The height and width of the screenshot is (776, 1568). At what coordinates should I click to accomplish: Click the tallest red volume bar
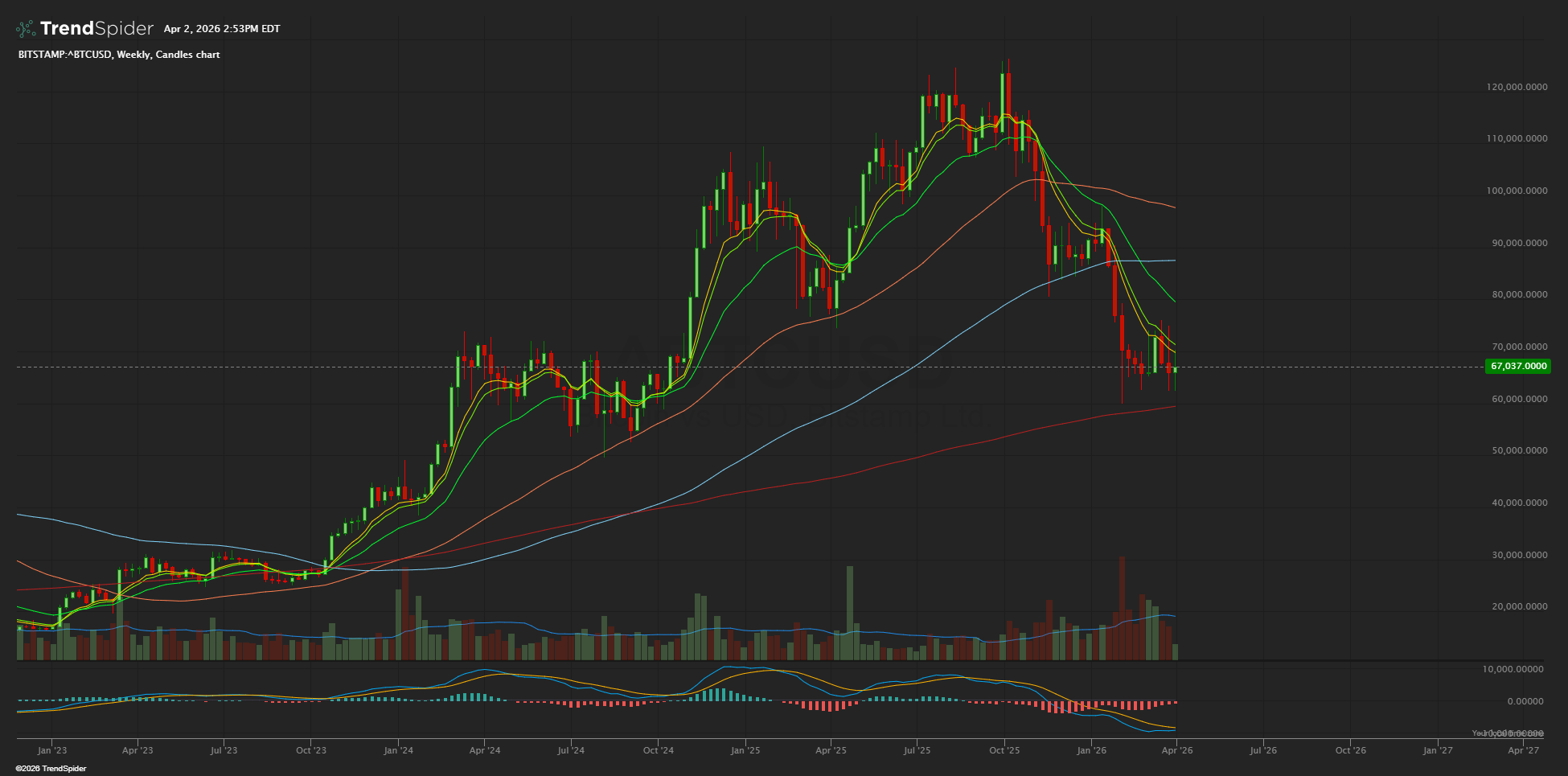[x=1122, y=608]
